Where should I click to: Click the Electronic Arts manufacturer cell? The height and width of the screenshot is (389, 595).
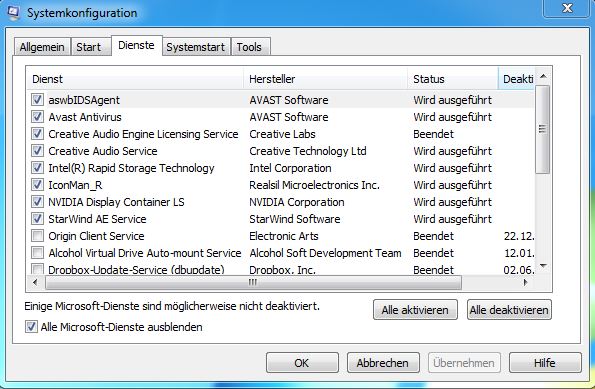click(284, 236)
